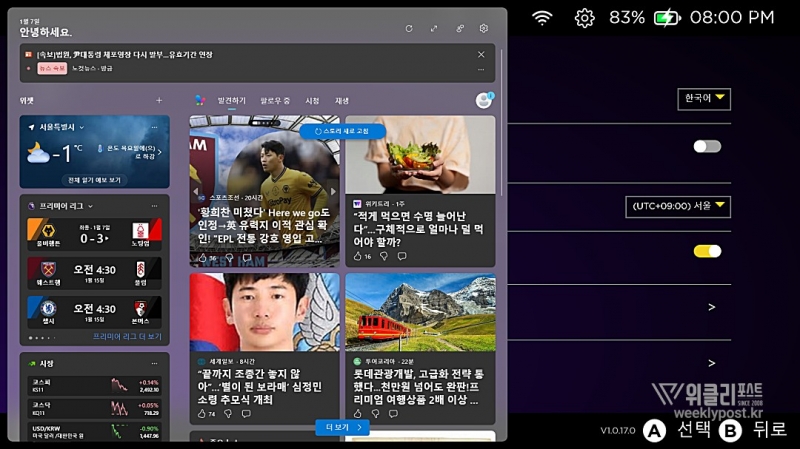Screen dimensions: 800x449
Task: Expand the widgets panel to full view
Action: pos(434,29)
